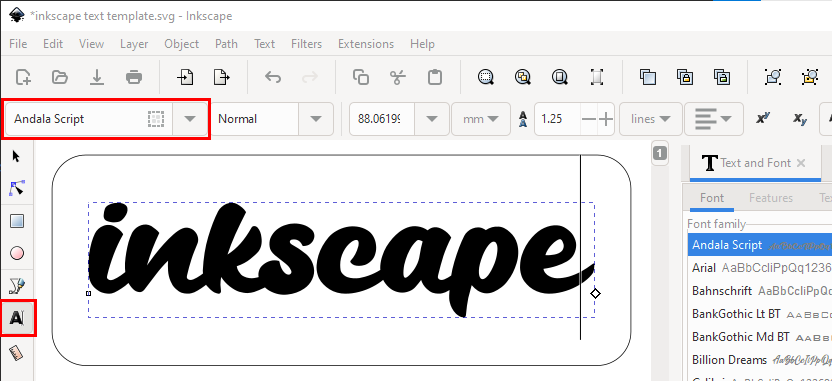Image resolution: width=832 pixels, height=381 pixels.
Task: Click the Zoom to fit page icon
Action: [559, 77]
